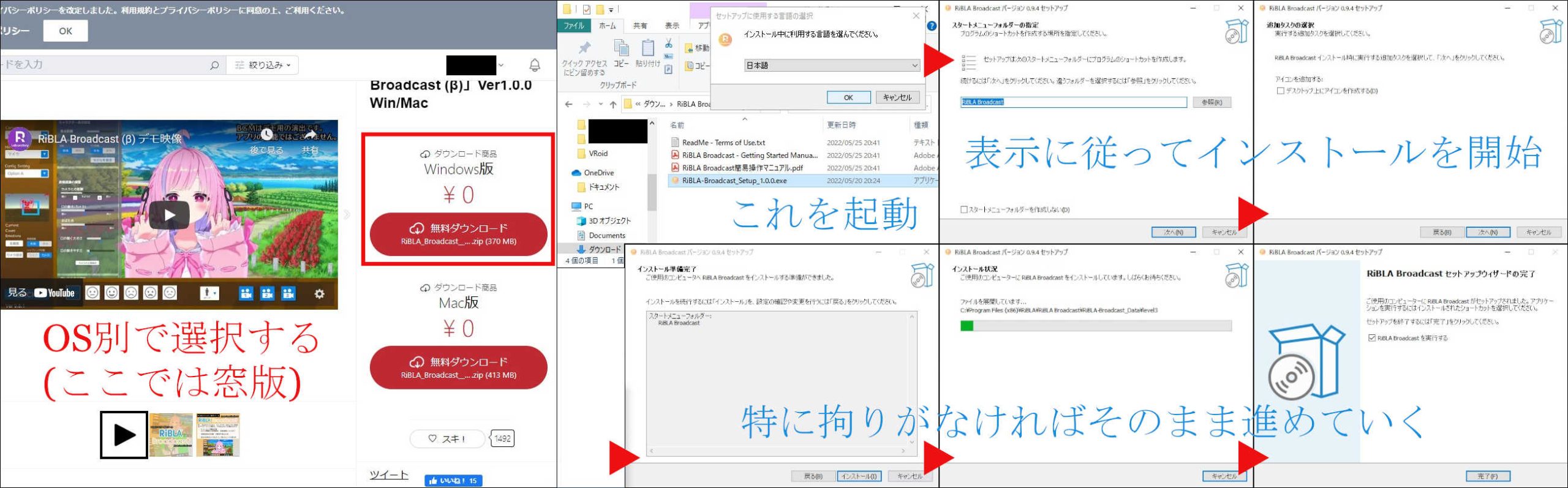Open the notification bell icon
This screenshot has width=1568, height=488.
pyautogui.click(x=534, y=65)
